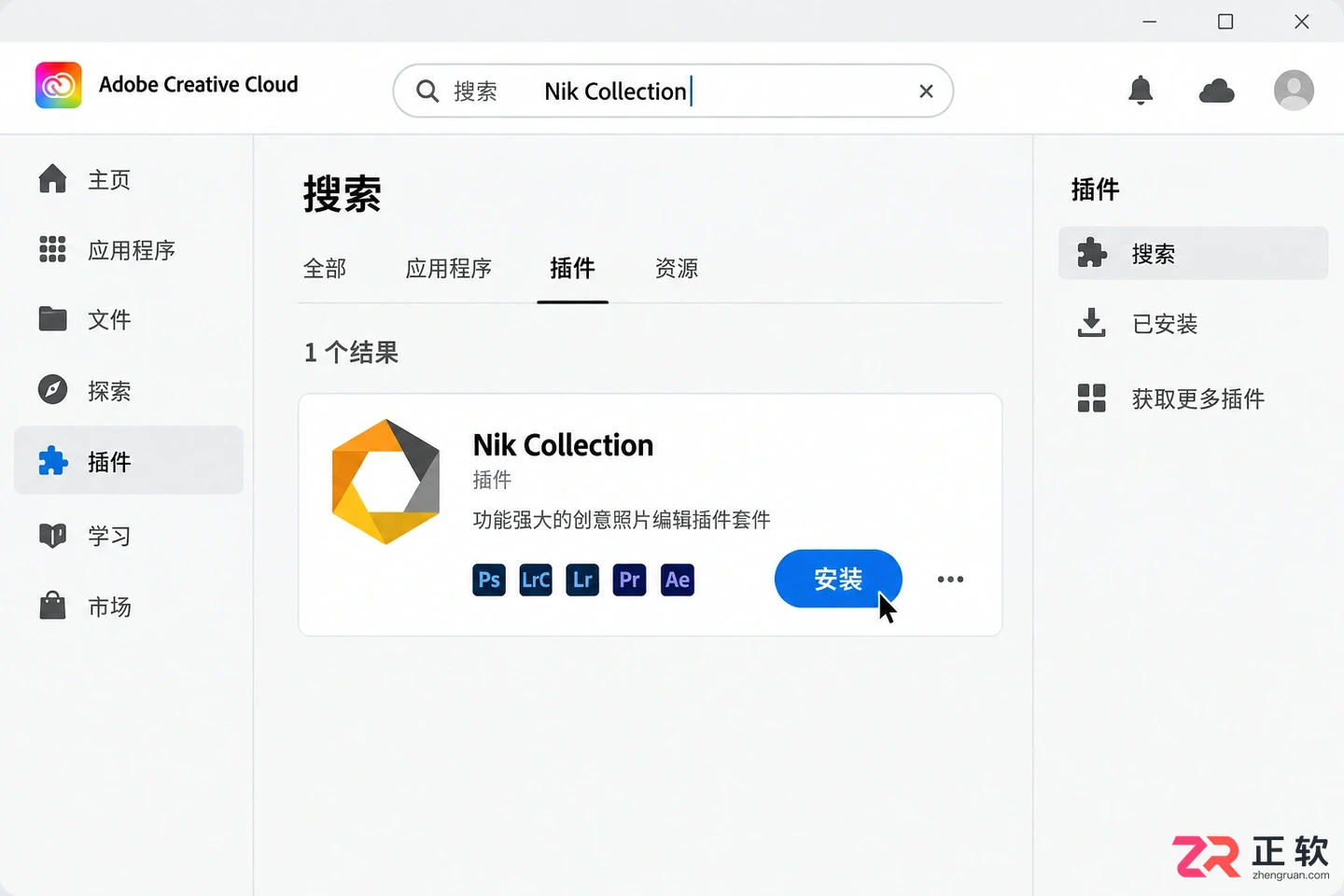Click the Lightroom (Lr) icon
This screenshot has height=896, width=1344.
point(582,580)
